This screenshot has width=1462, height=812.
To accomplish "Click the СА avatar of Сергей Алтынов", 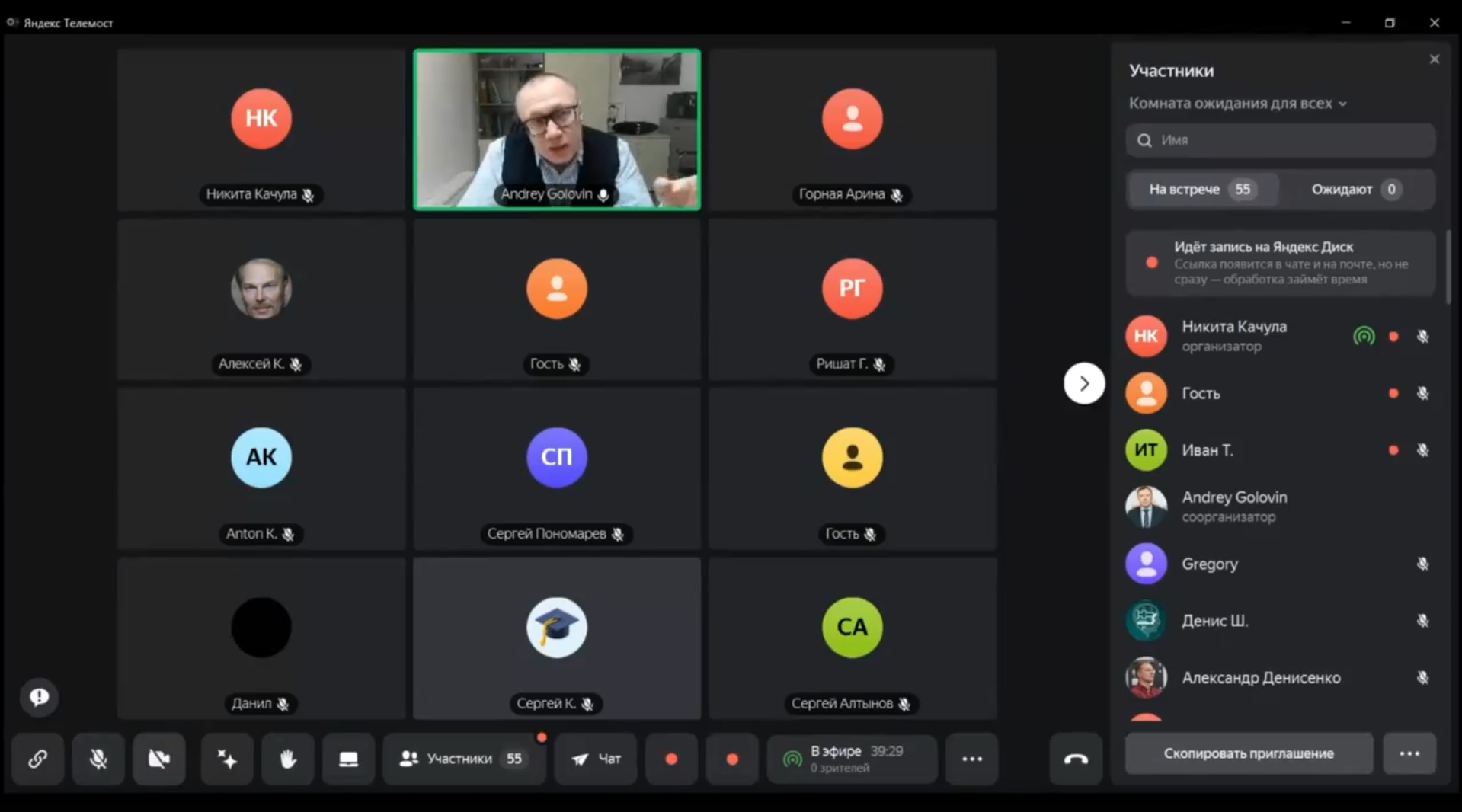I will click(x=852, y=627).
